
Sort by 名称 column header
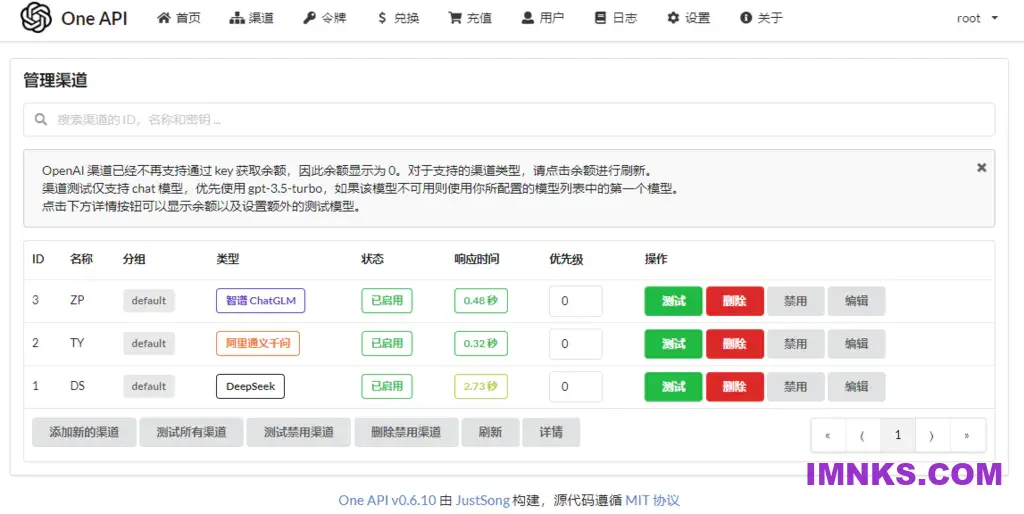point(82,259)
